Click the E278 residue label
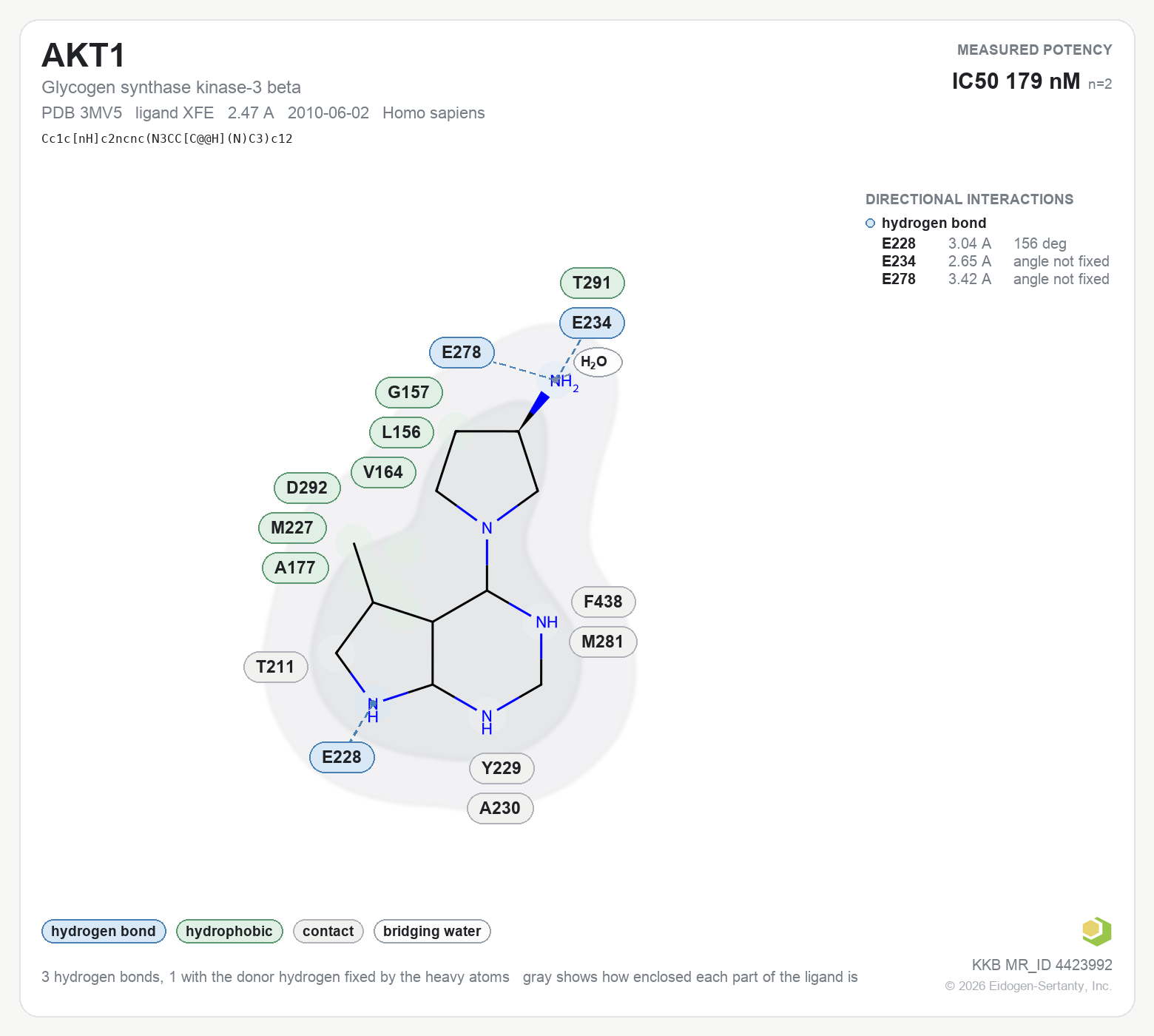This screenshot has width=1154, height=1036. coord(462,352)
